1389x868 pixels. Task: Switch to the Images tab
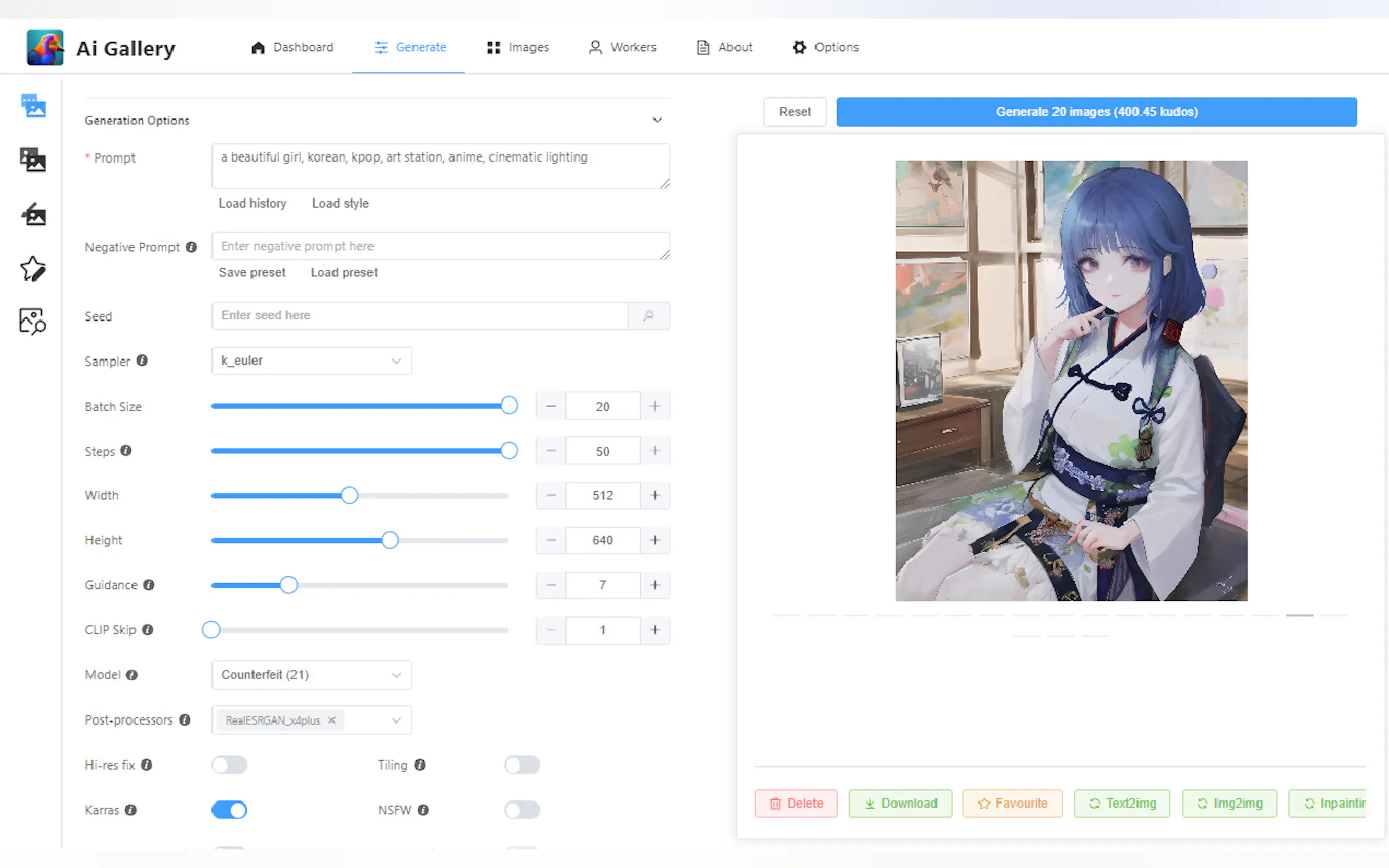click(x=518, y=47)
